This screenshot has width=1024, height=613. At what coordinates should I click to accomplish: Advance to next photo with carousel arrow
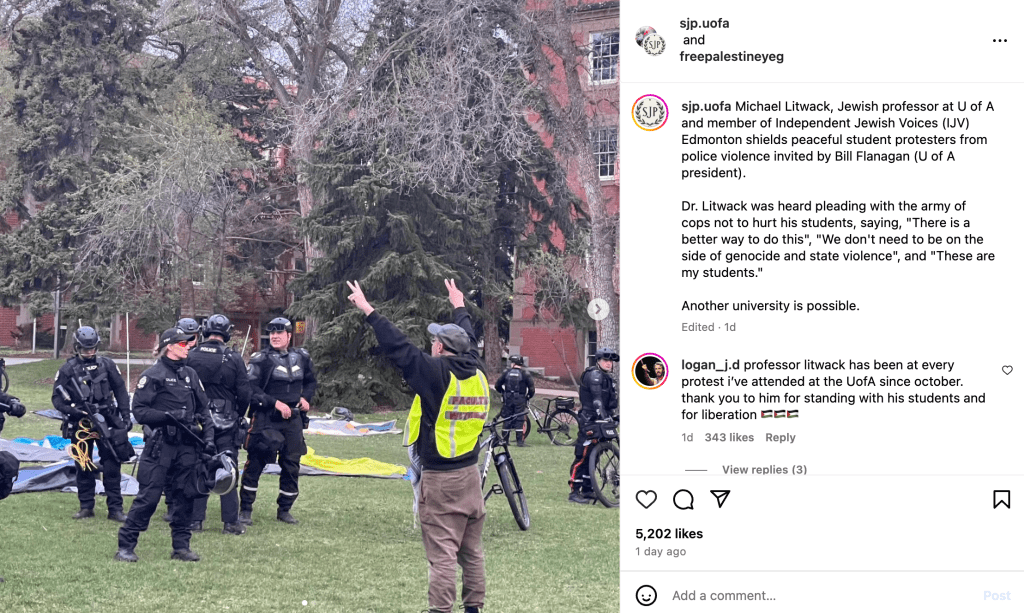pyautogui.click(x=598, y=309)
